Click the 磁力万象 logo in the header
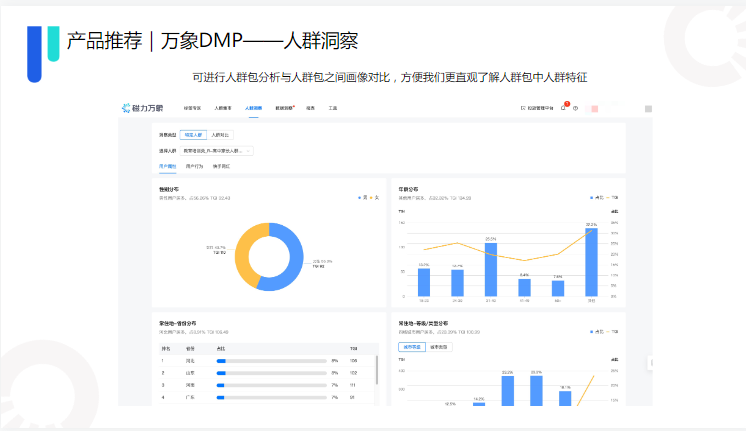Viewport: 746px width, 431px height. point(142,108)
